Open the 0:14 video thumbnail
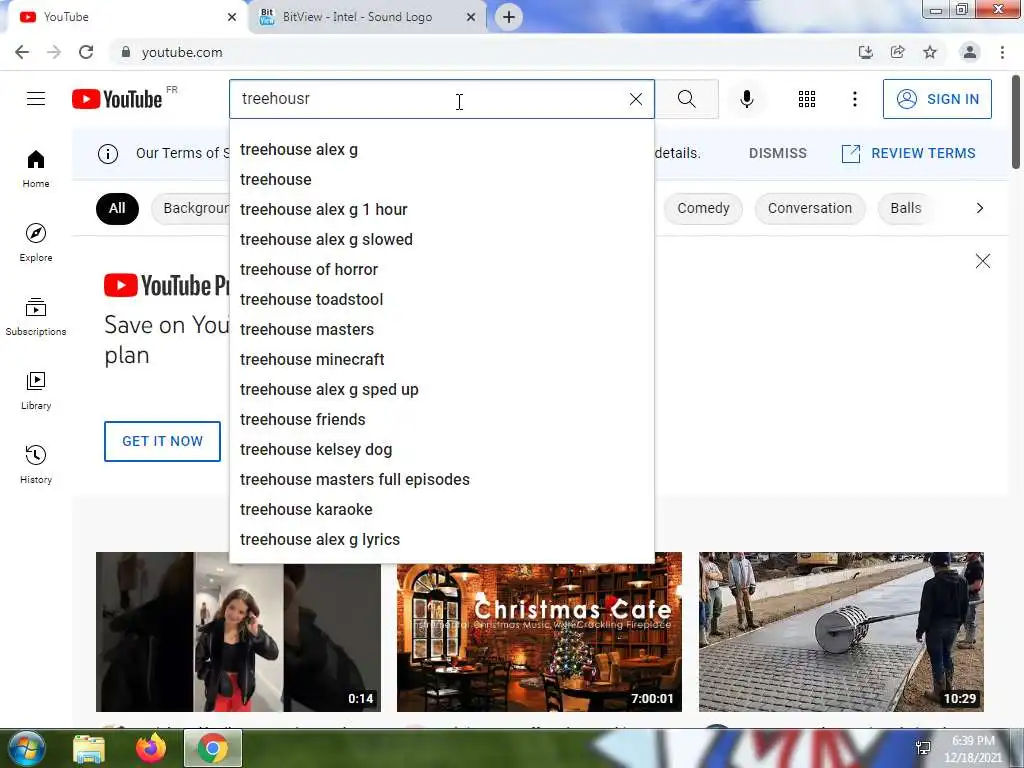Image resolution: width=1024 pixels, height=768 pixels. click(x=238, y=632)
